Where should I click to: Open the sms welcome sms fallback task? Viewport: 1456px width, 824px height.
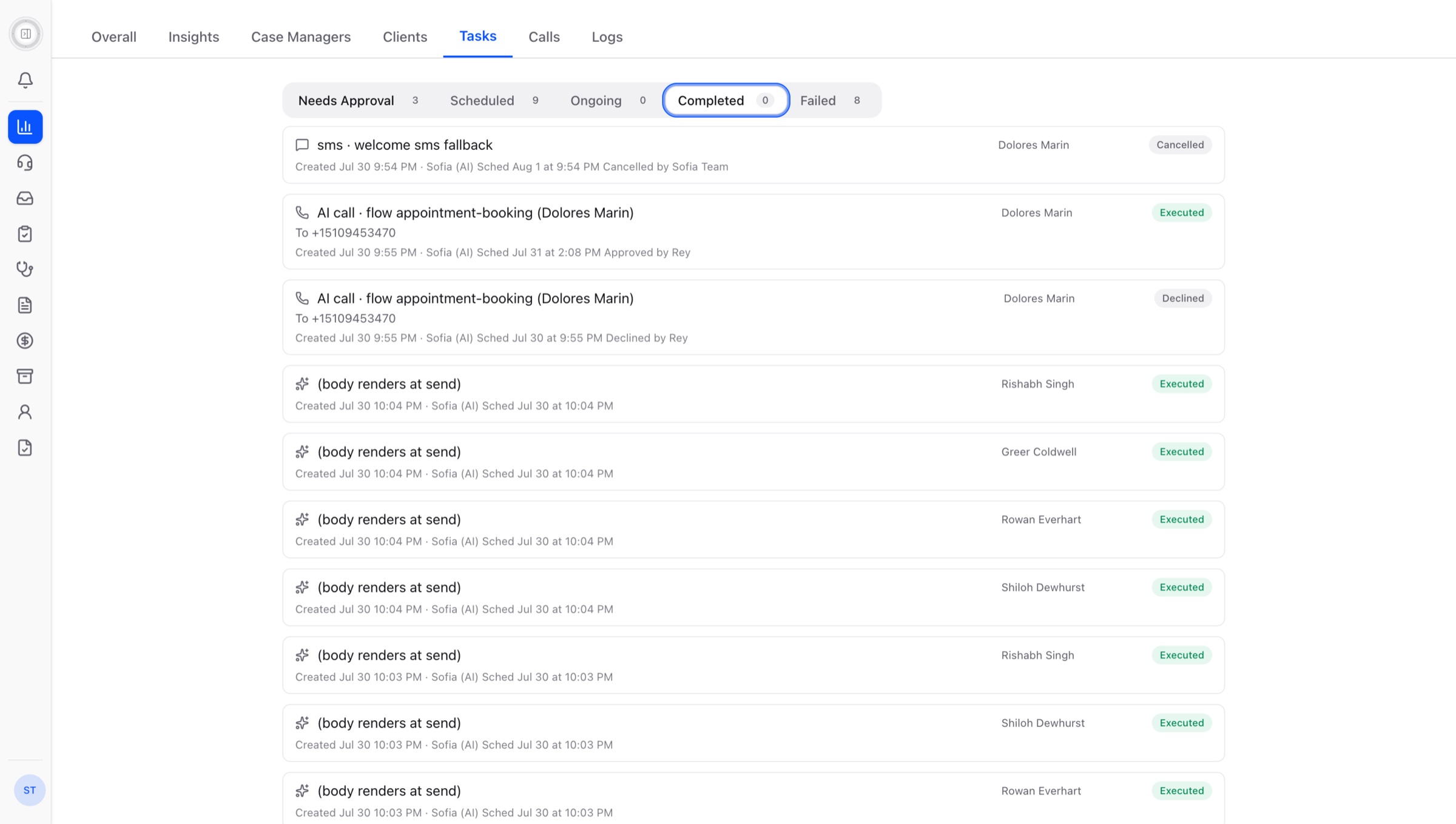(753, 155)
